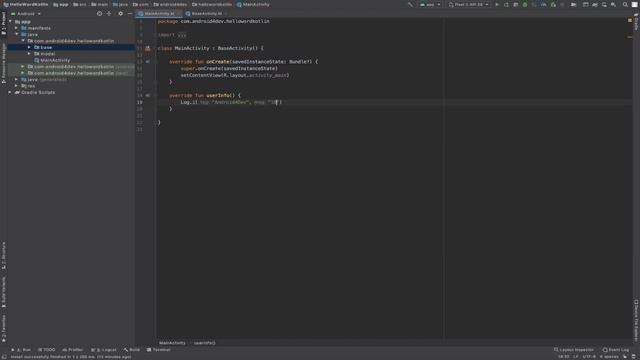Click the Collapse/Expand All icon in Project panel
The height and width of the screenshot is (360, 640).
tap(109, 13)
